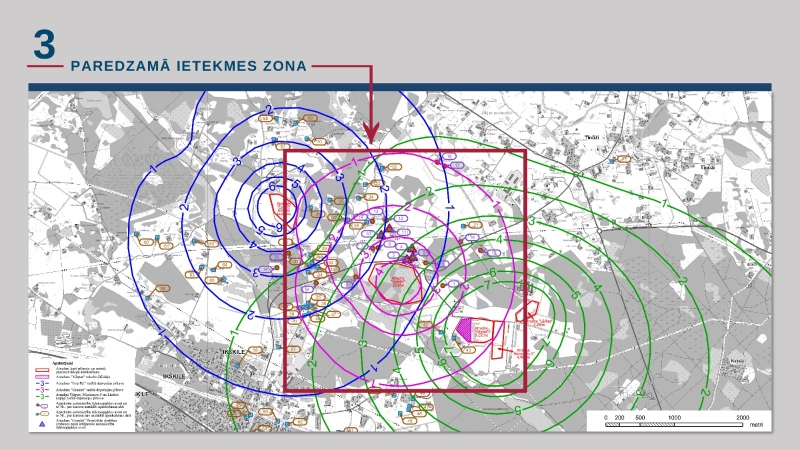
Task: Click the red polygon inside blue contour 6
Action: click(x=282, y=210)
